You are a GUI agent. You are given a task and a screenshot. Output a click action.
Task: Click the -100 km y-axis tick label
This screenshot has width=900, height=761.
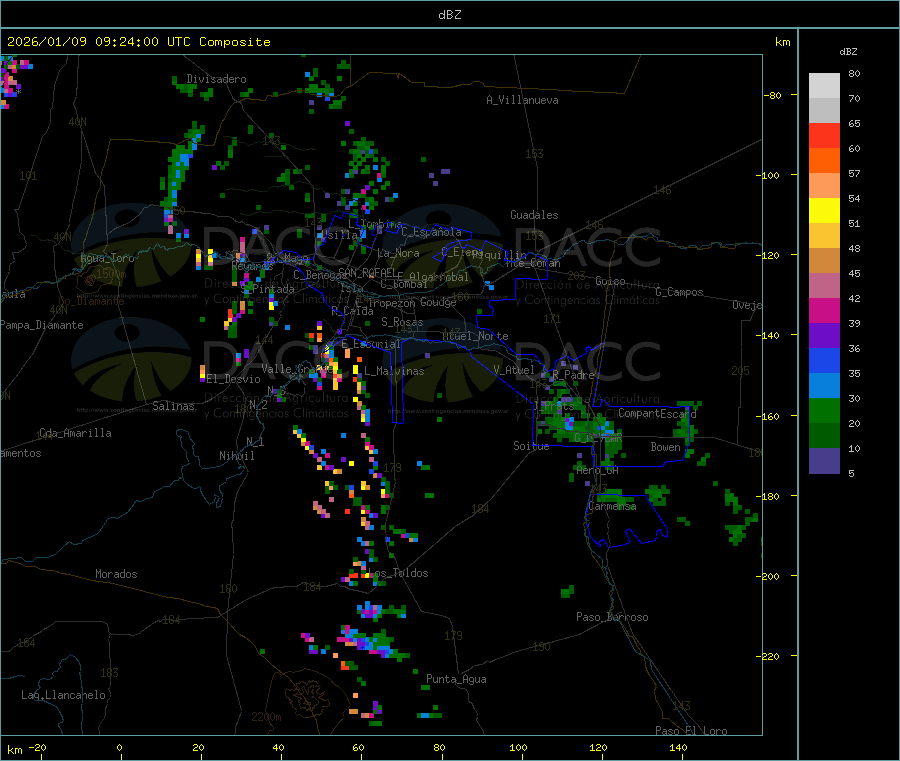[768, 175]
